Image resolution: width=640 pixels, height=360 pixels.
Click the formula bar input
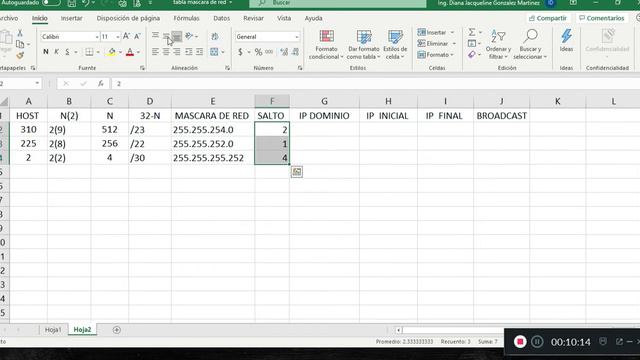[376, 84]
